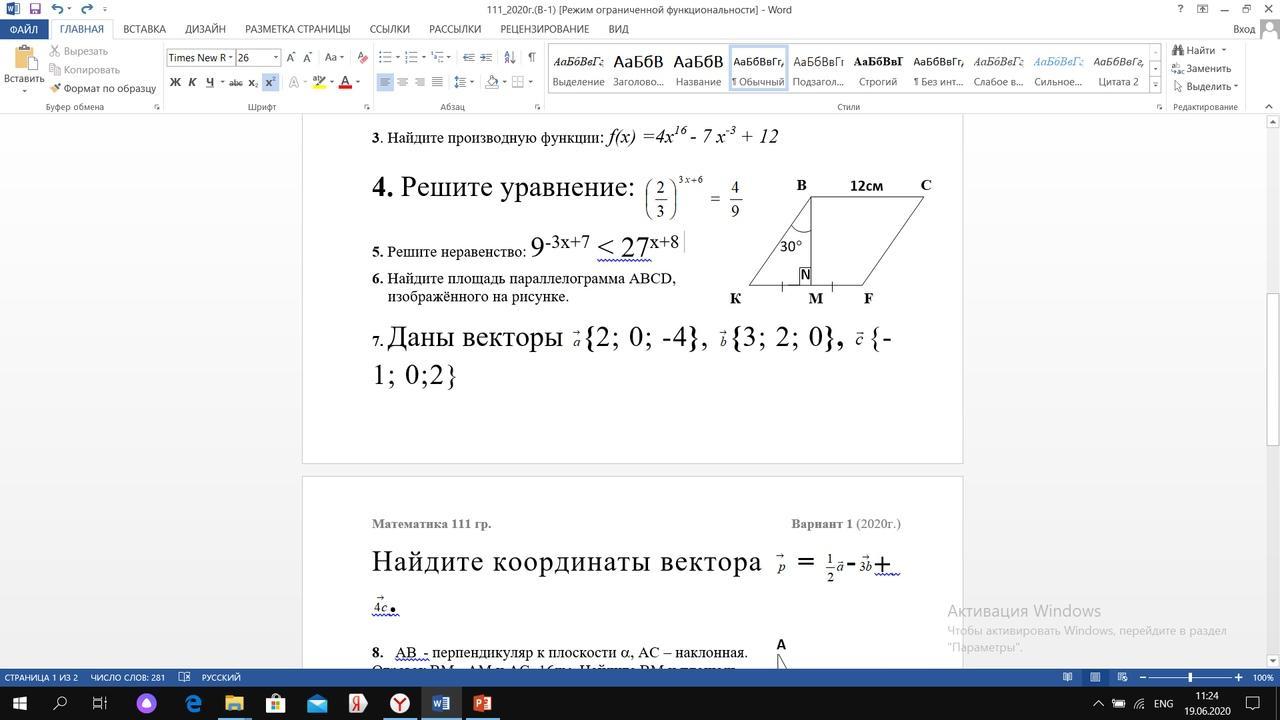Viewport: 1280px width, 720px height.
Task: Activate Формат по образцу format painter
Action: coord(102,88)
